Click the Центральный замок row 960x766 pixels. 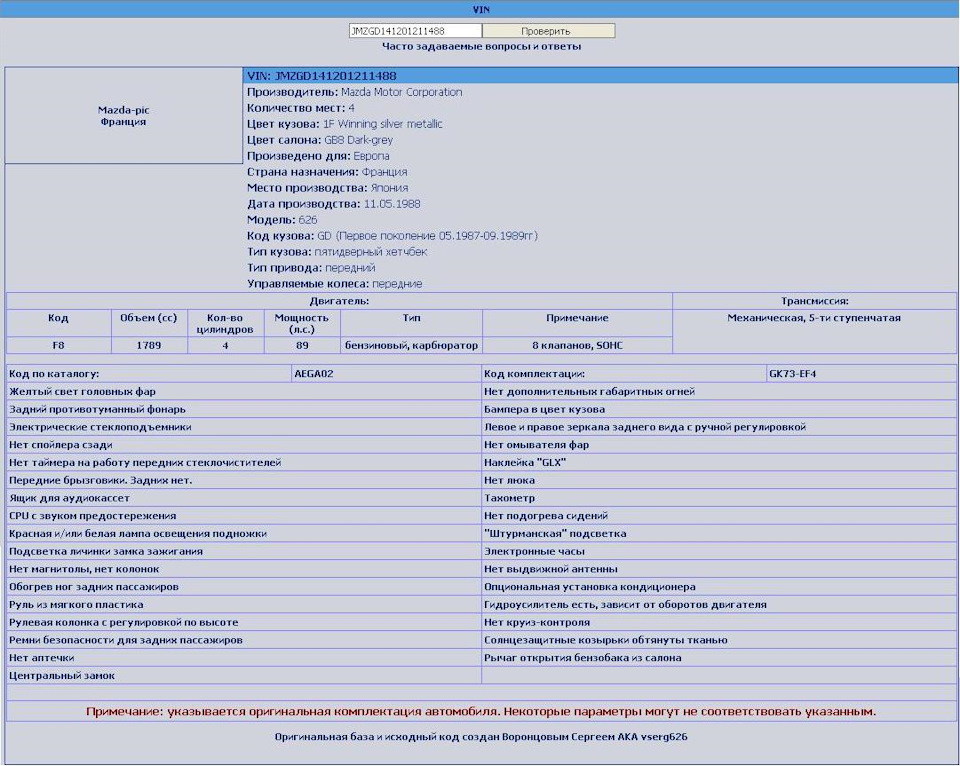[x=244, y=675]
